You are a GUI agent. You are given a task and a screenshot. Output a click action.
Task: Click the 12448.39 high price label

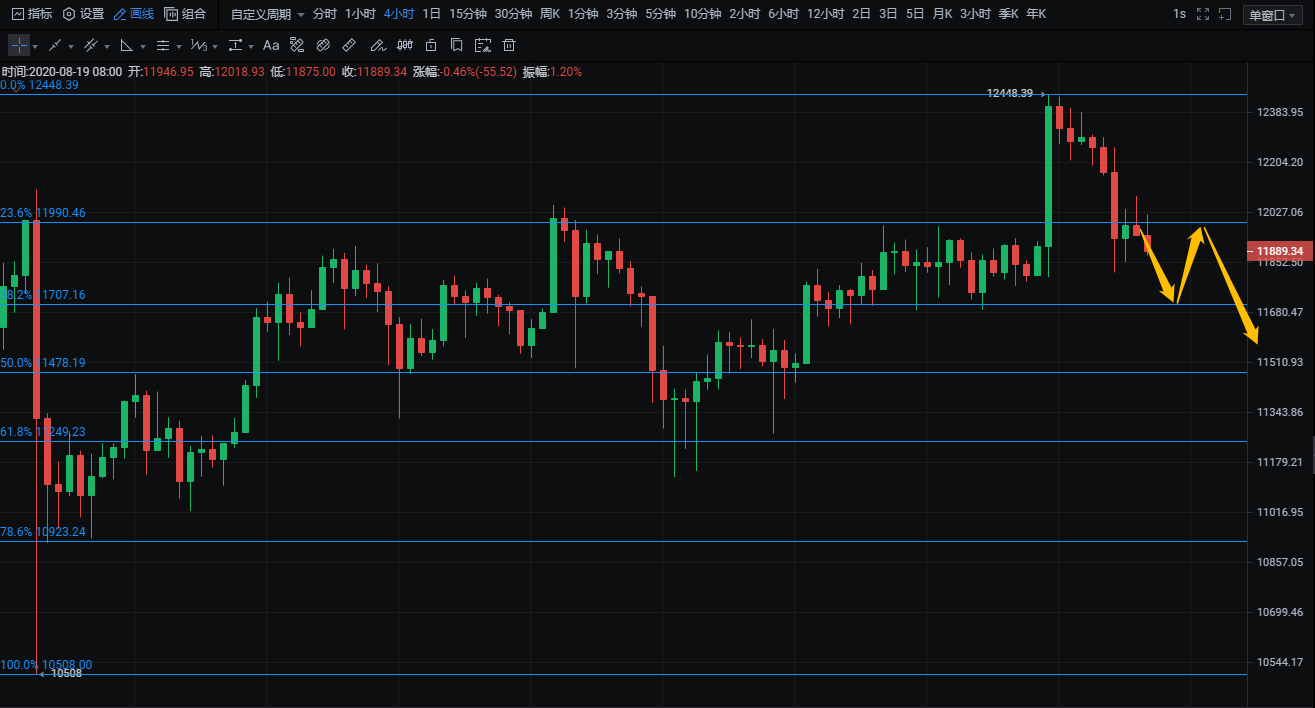point(1009,93)
